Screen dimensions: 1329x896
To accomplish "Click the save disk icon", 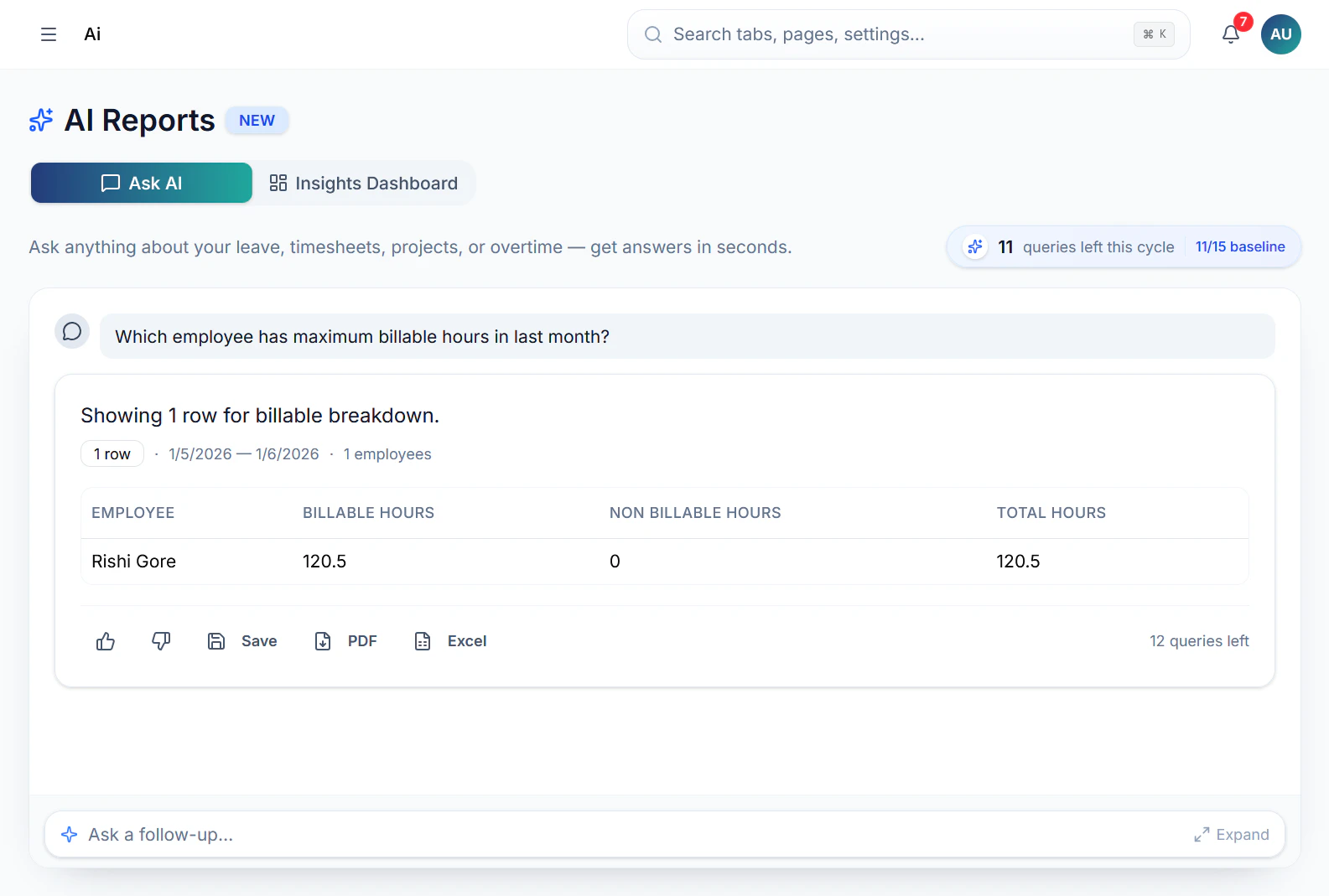I will point(216,641).
